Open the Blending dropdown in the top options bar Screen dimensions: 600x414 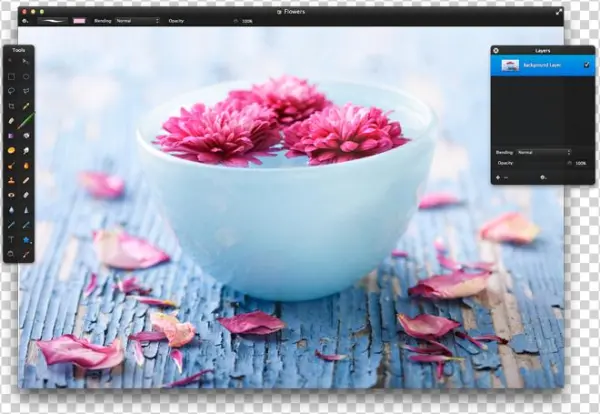coord(137,20)
